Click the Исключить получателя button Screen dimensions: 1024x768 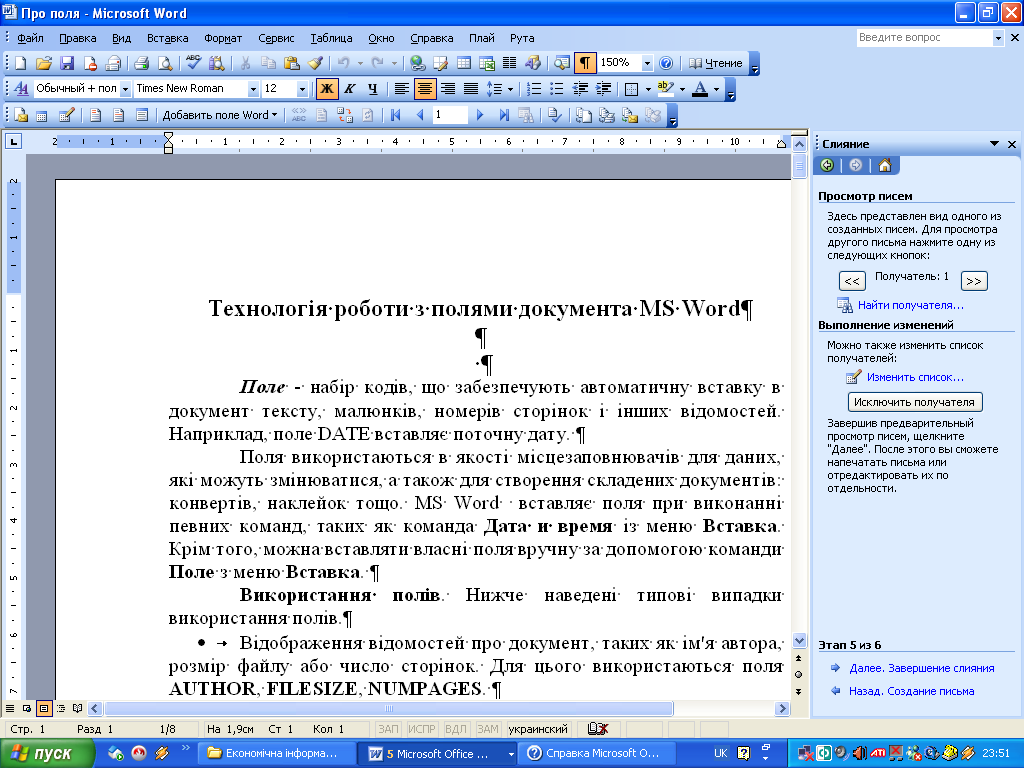point(914,402)
